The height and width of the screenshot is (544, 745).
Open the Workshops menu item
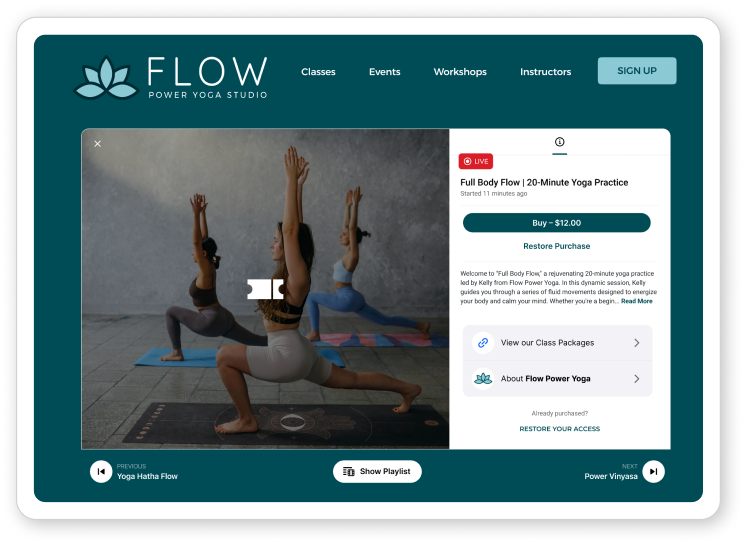460,72
